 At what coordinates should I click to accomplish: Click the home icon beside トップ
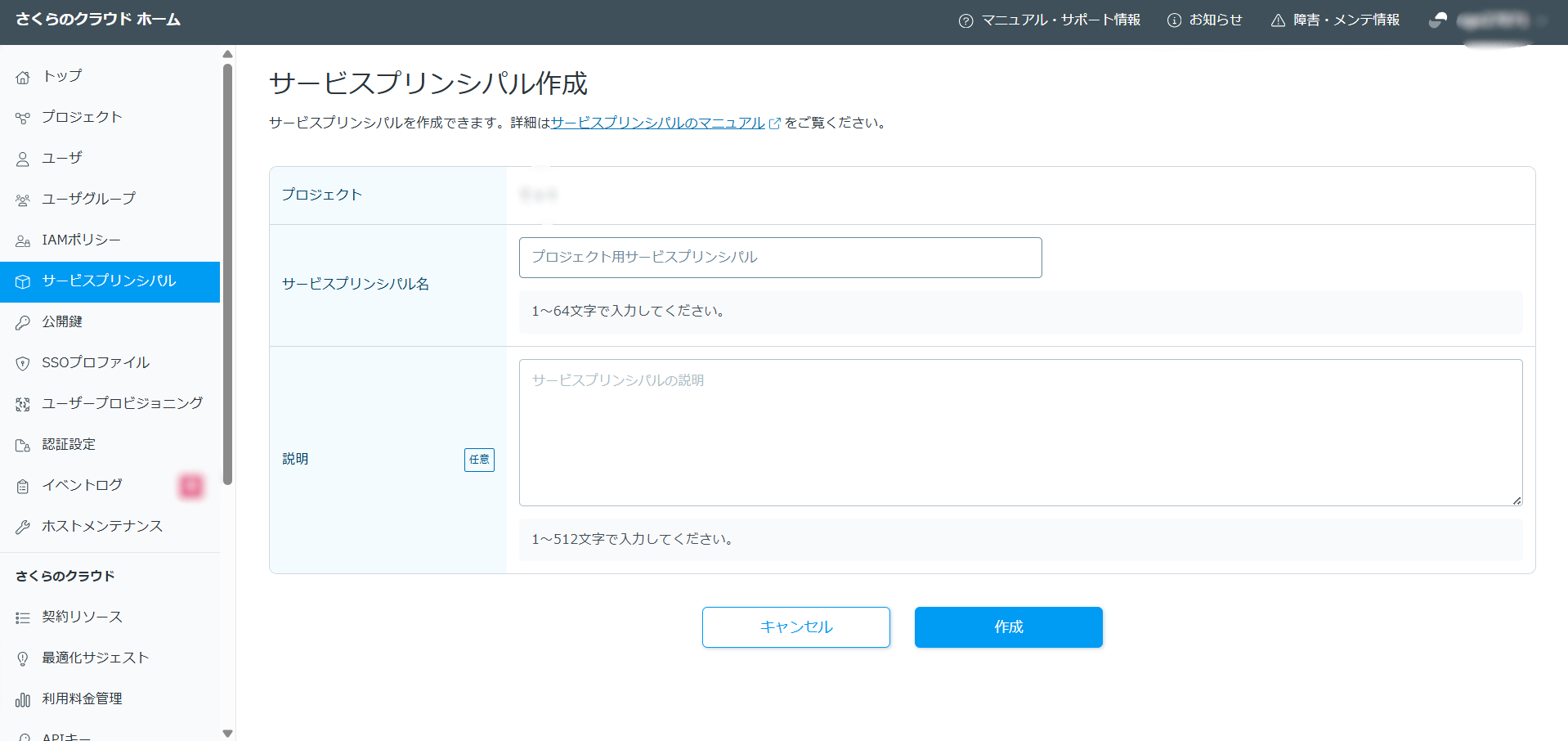click(x=23, y=77)
